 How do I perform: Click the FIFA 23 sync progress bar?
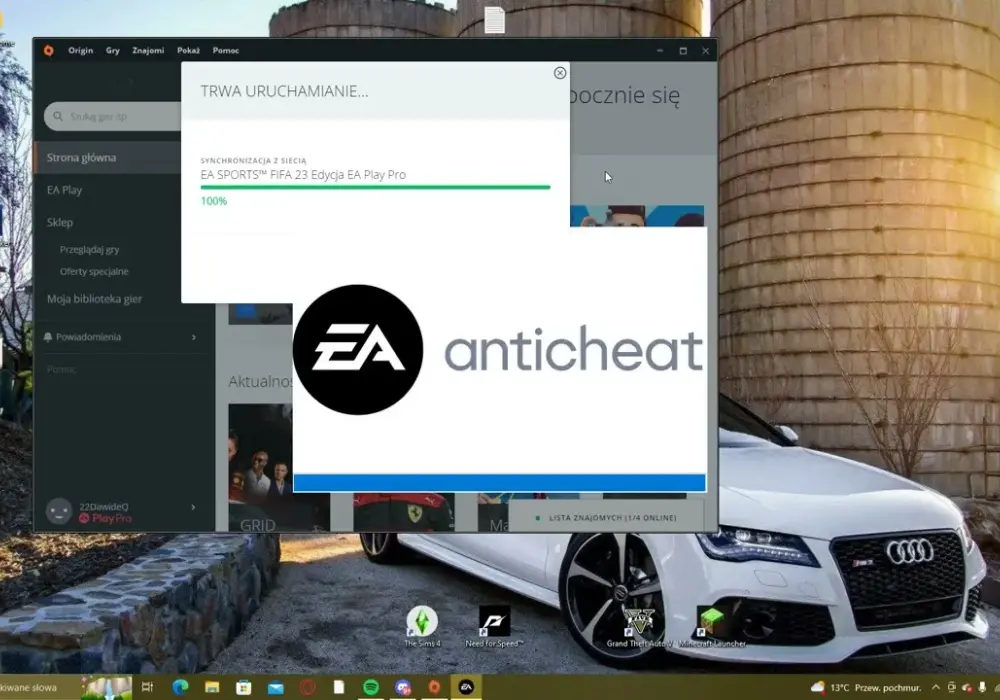(375, 187)
